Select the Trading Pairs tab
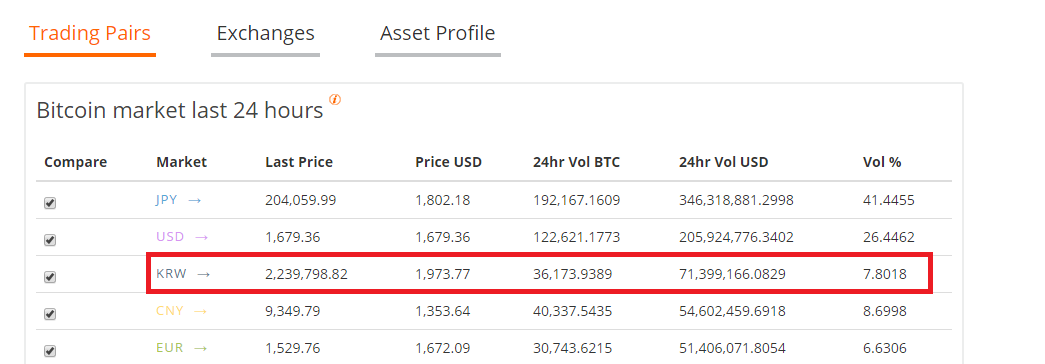 pyautogui.click(x=90, y=33)
